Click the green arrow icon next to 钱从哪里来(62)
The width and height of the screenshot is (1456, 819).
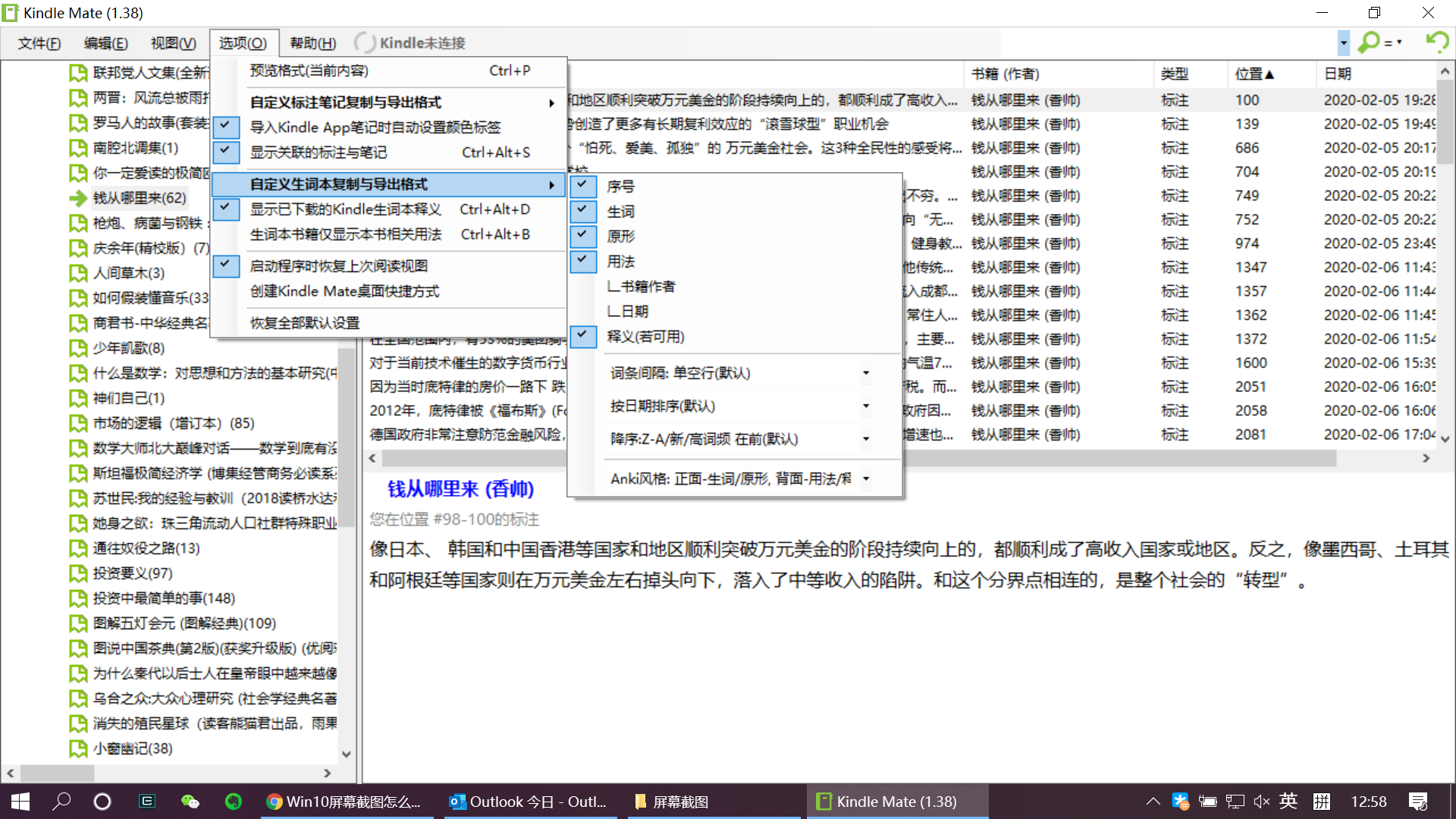(77, 198)
